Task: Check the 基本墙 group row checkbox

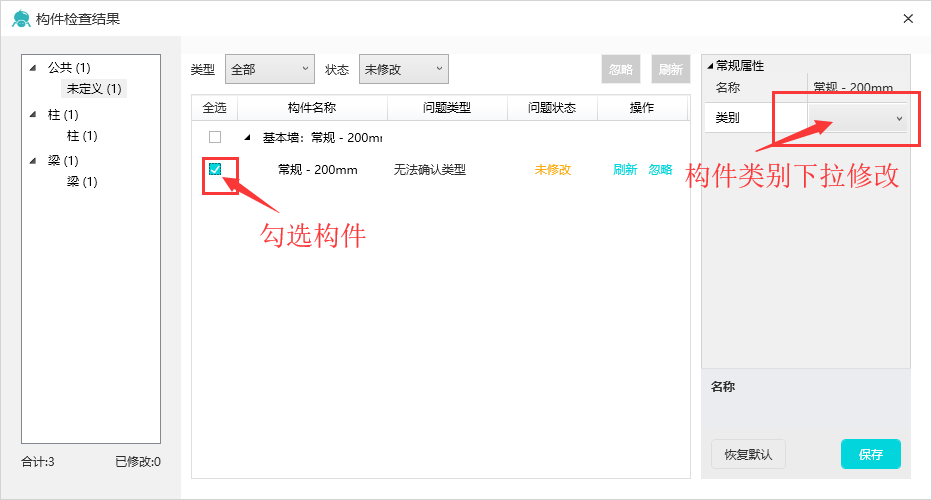Action: pyautogui.click(x=215, y=137)
